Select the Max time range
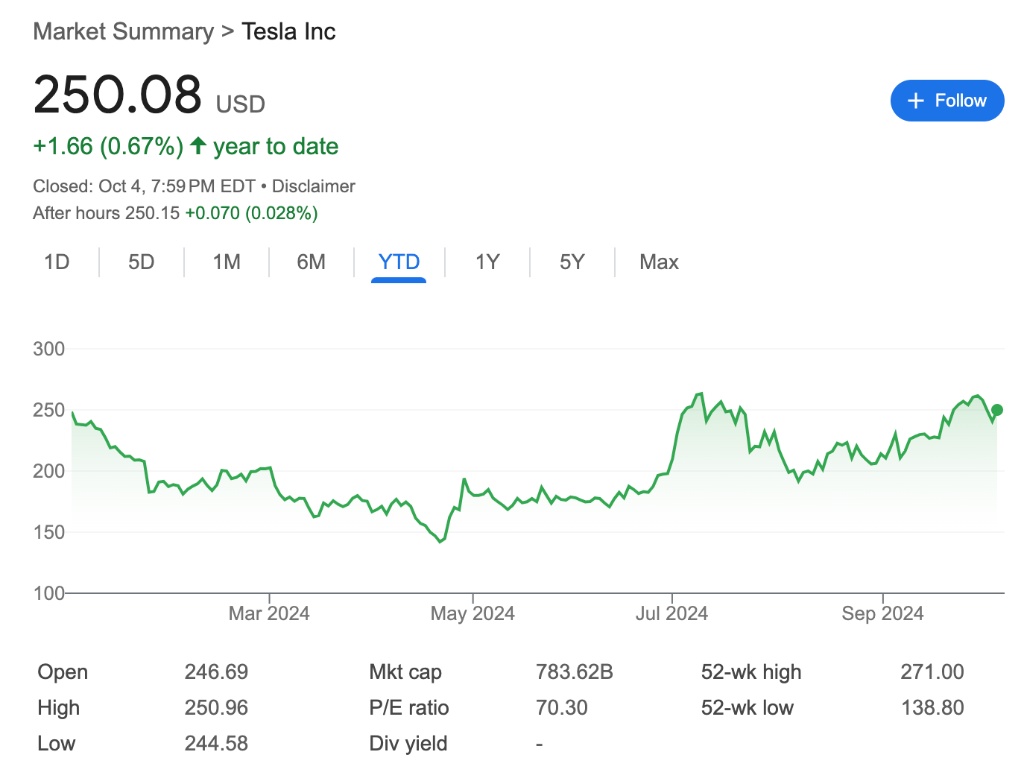 click(659, 262)
